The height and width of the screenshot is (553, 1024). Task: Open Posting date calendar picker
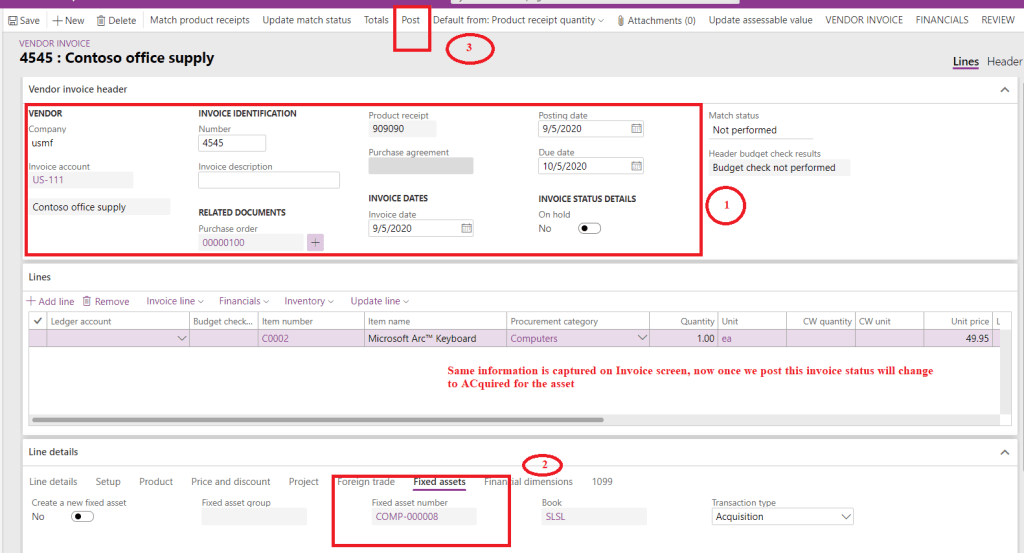pyautogui.click(x=636, y=128)
